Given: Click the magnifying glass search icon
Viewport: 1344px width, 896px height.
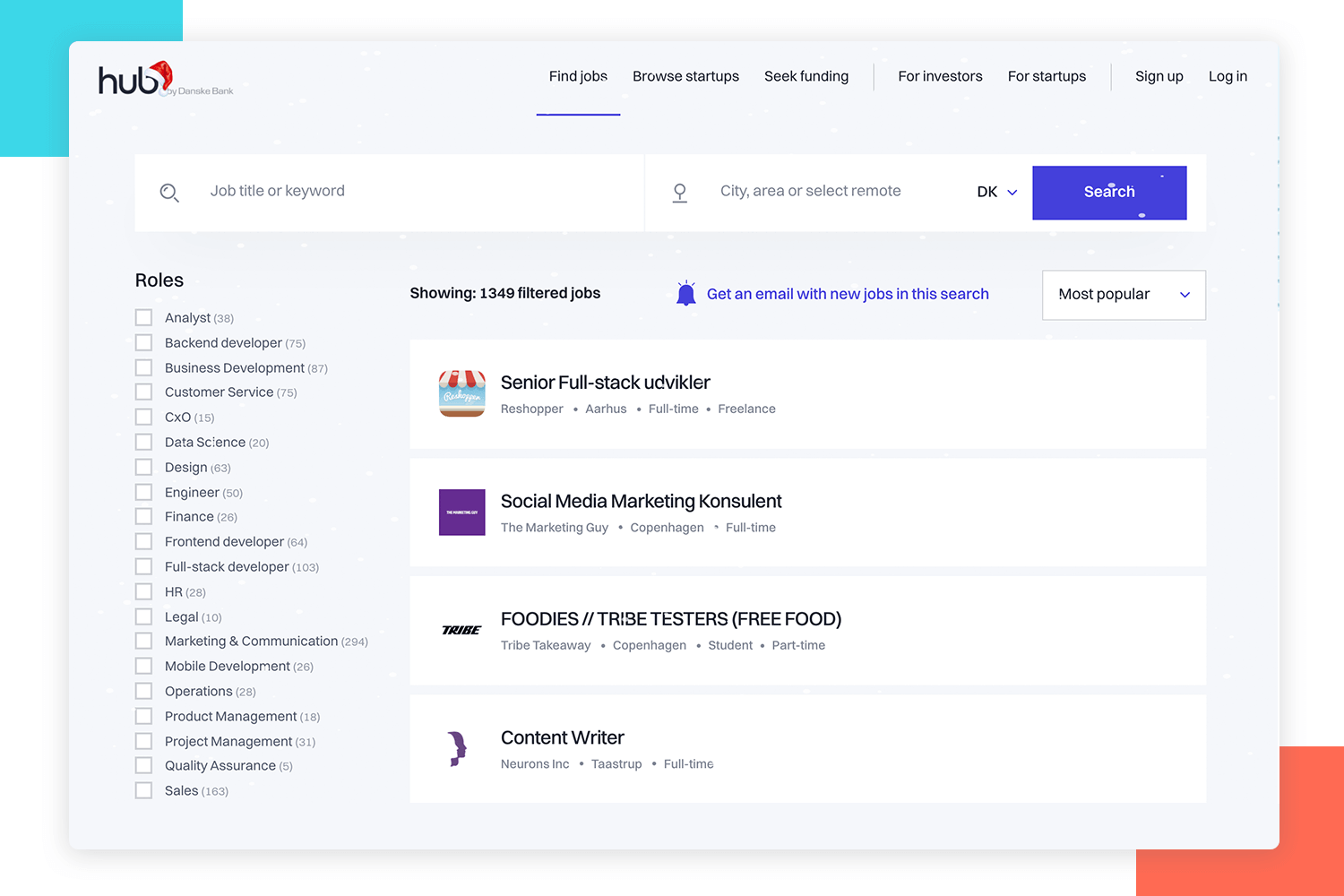Looking at the screenshot, I should click(x=169, y=193).
